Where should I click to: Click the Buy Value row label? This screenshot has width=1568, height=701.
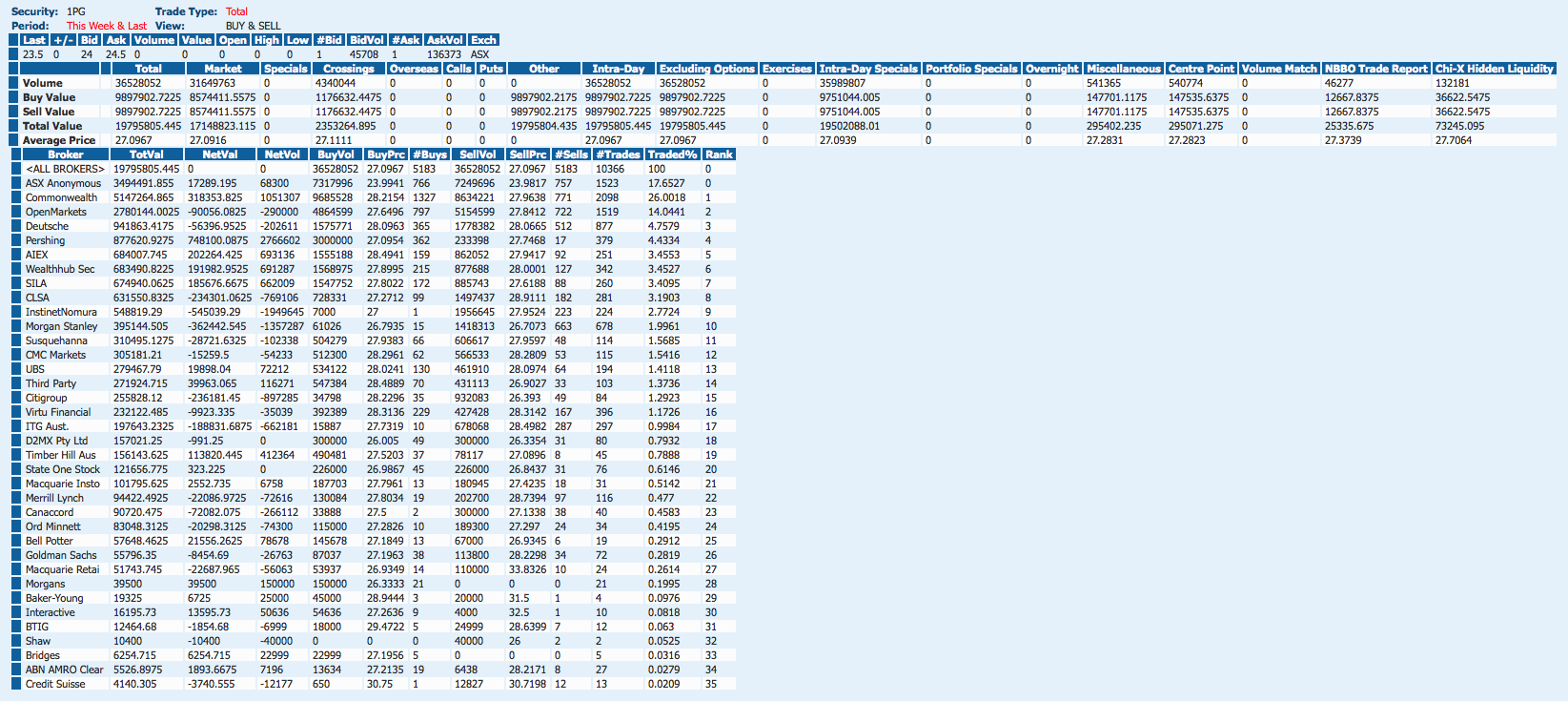[49, 97]
